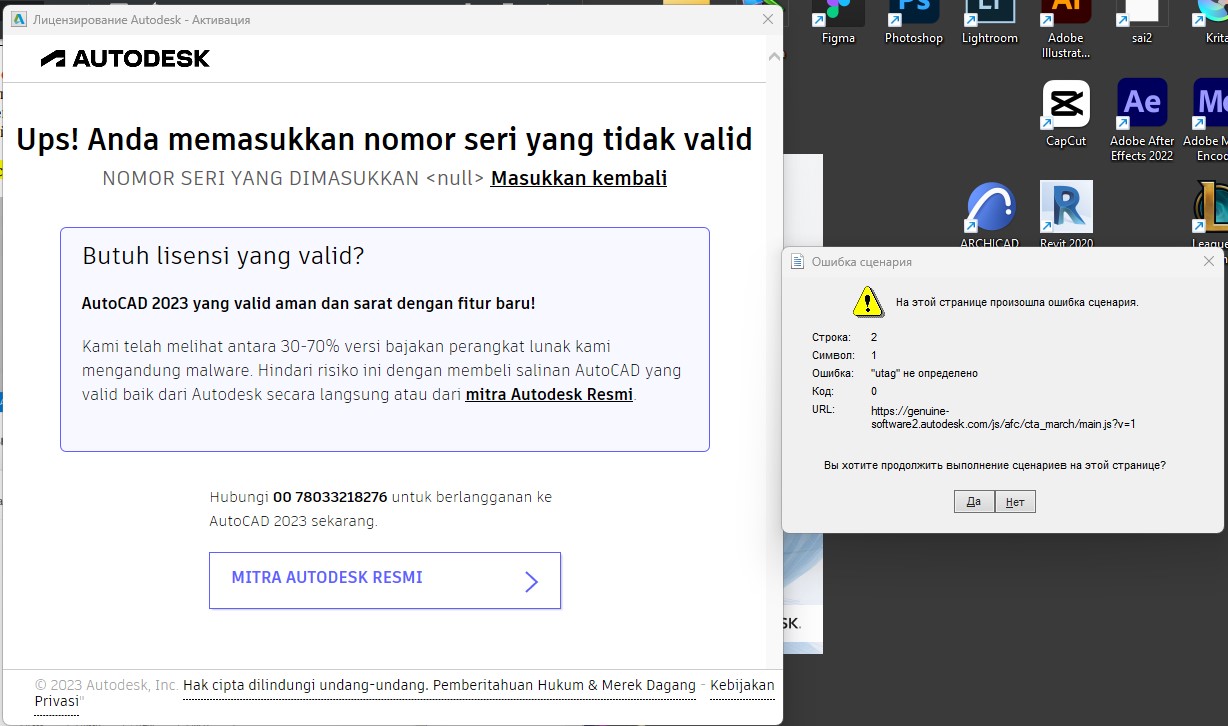Click 'Да' in script error dialog
Screen dimensions: 1228x726
(x=974, y=502)
